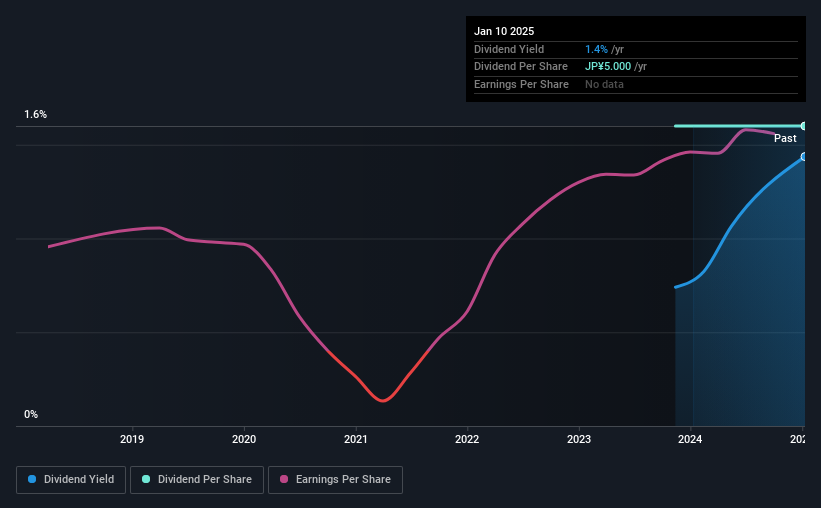The width and height of the screenshot is (821, 508).
Task: Click the "Past" label on the chart
Action: 785,139
